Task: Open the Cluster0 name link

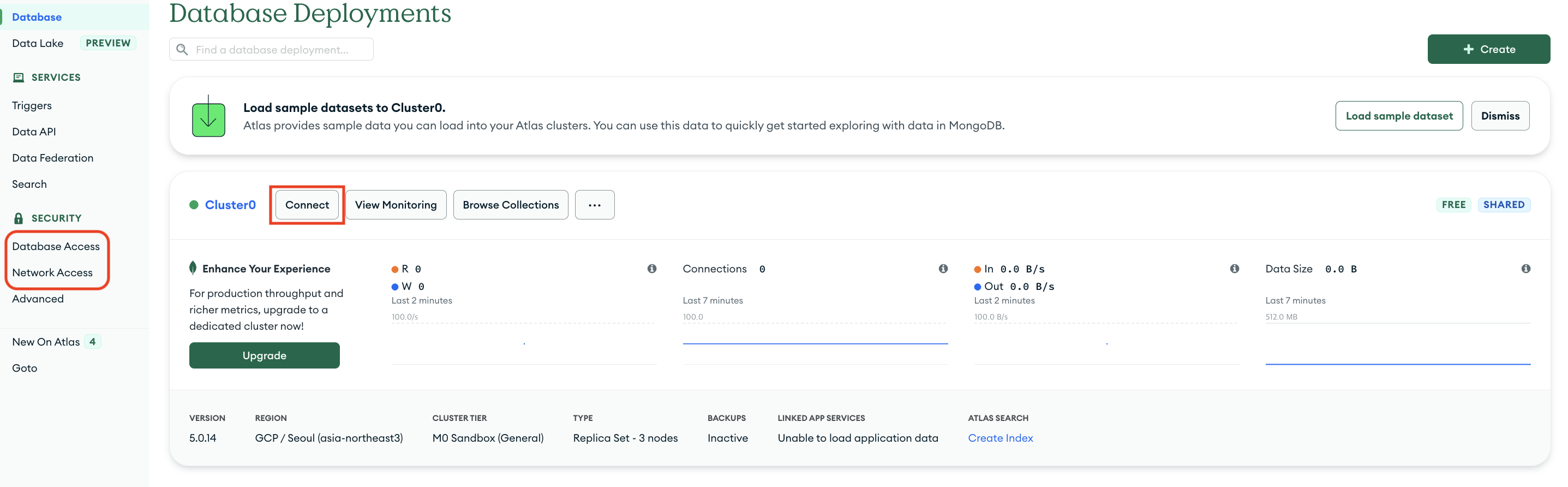Action: [230, 205]
